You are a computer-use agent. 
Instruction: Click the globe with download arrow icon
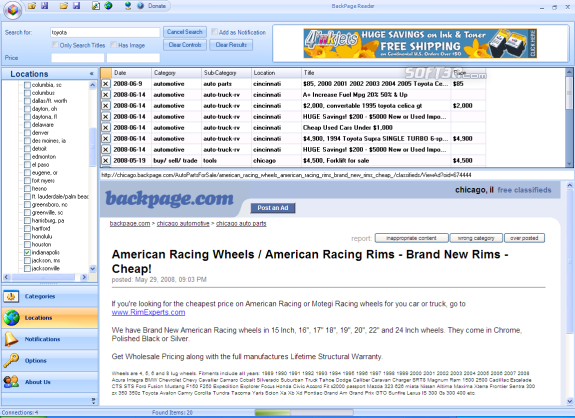(128, 6)
